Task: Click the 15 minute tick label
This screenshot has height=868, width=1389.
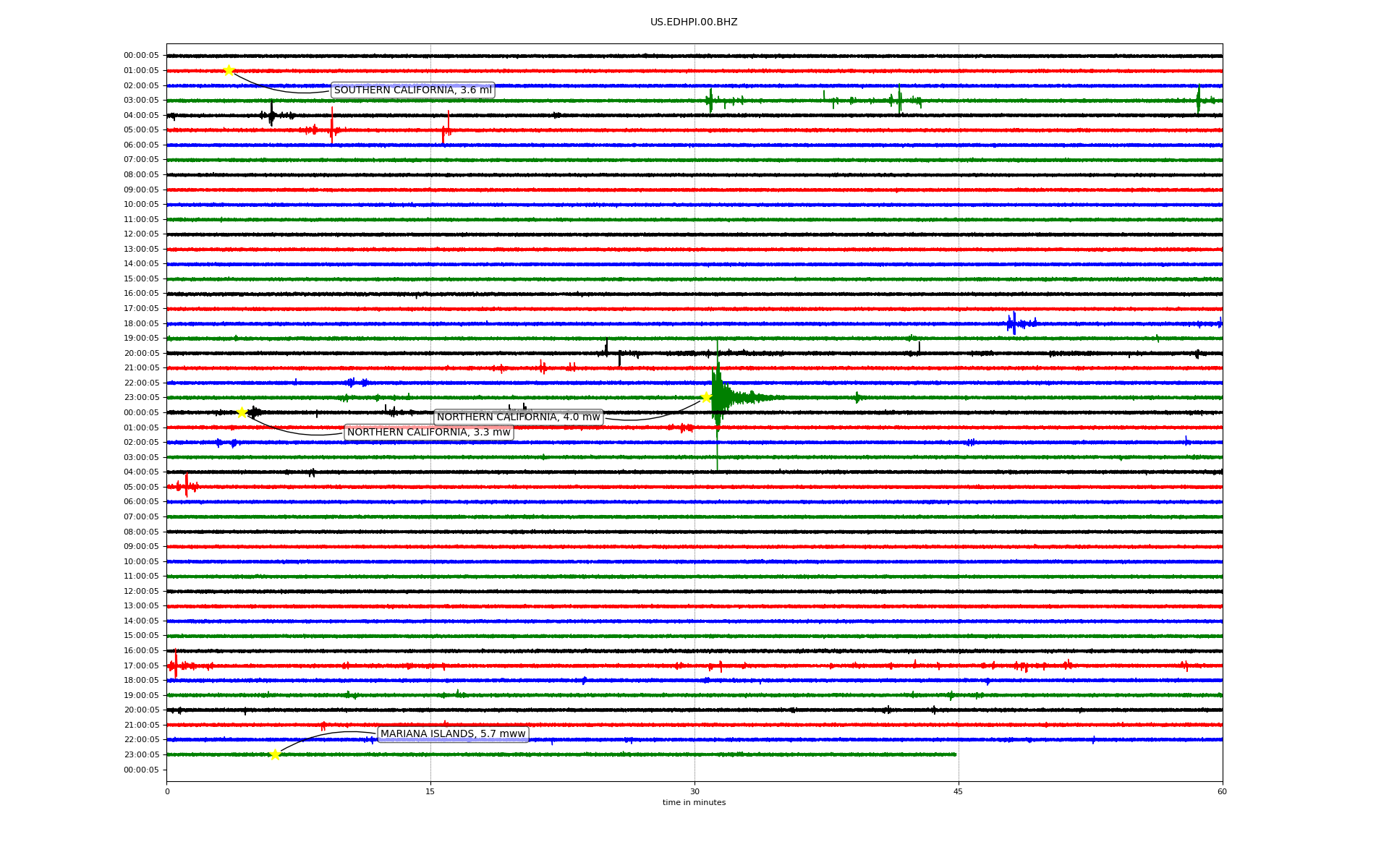Action: point(430,791)
